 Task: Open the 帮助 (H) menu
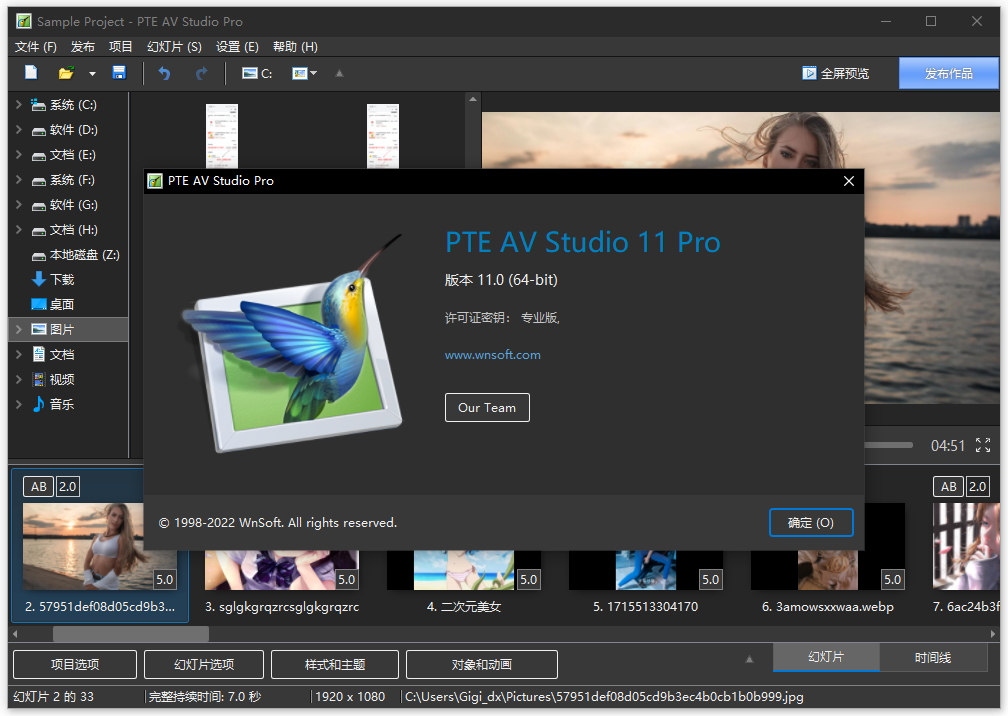295,47
